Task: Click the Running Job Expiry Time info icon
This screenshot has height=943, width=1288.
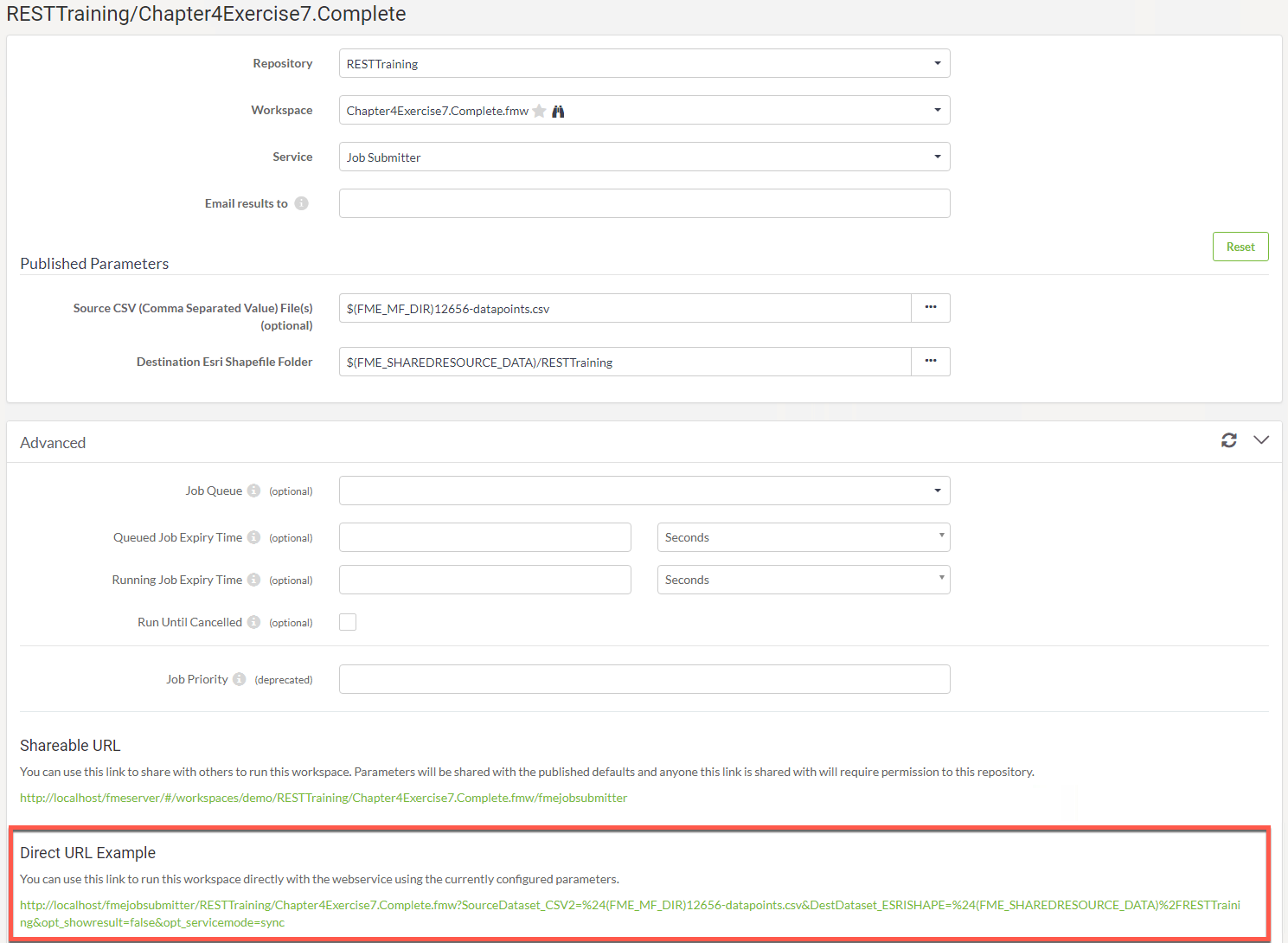Action: 253,580
